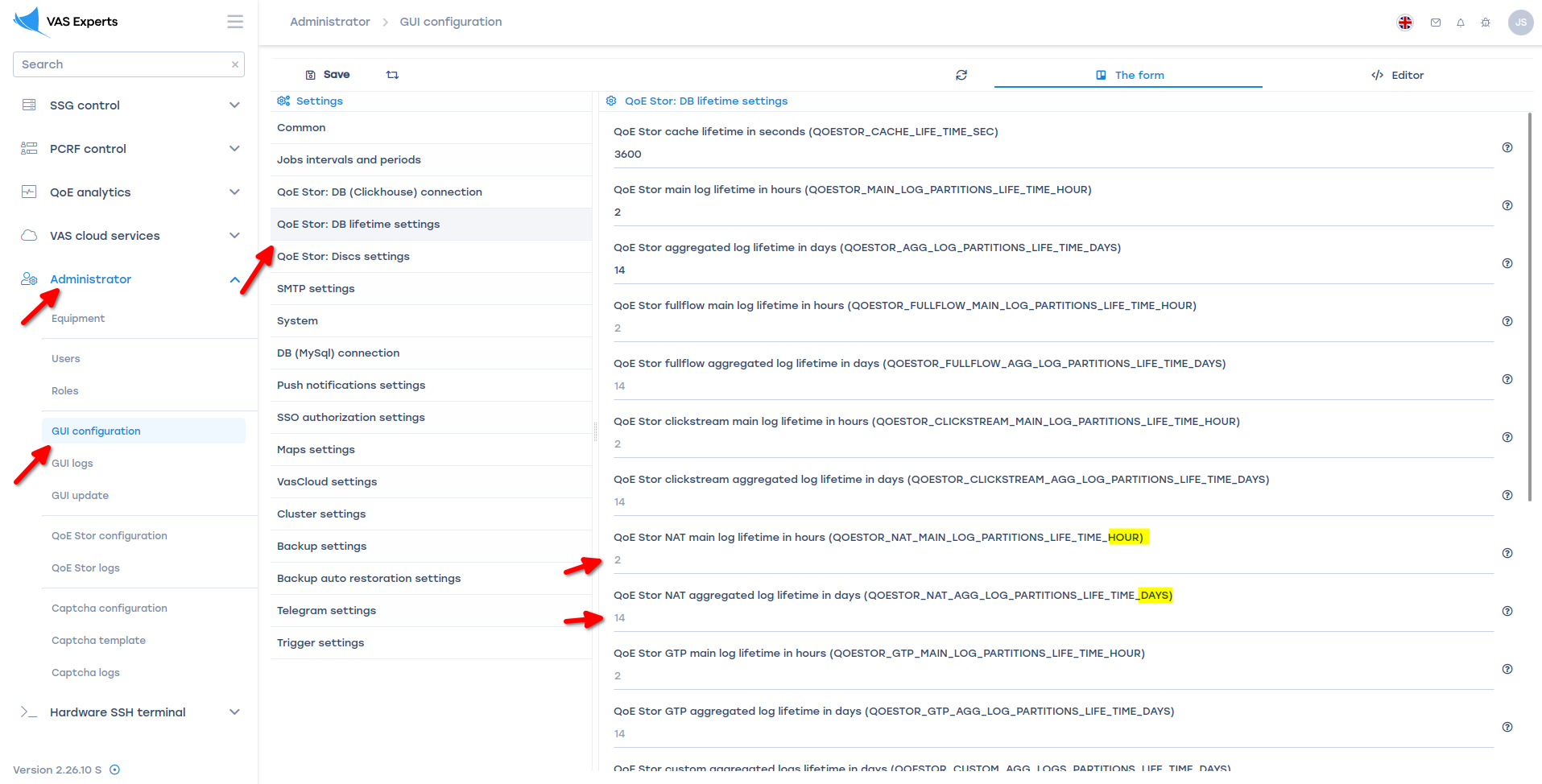Select the The form tab
Screen dimensions: 1542x784
pyautogui.click(x=1129, y=75)
